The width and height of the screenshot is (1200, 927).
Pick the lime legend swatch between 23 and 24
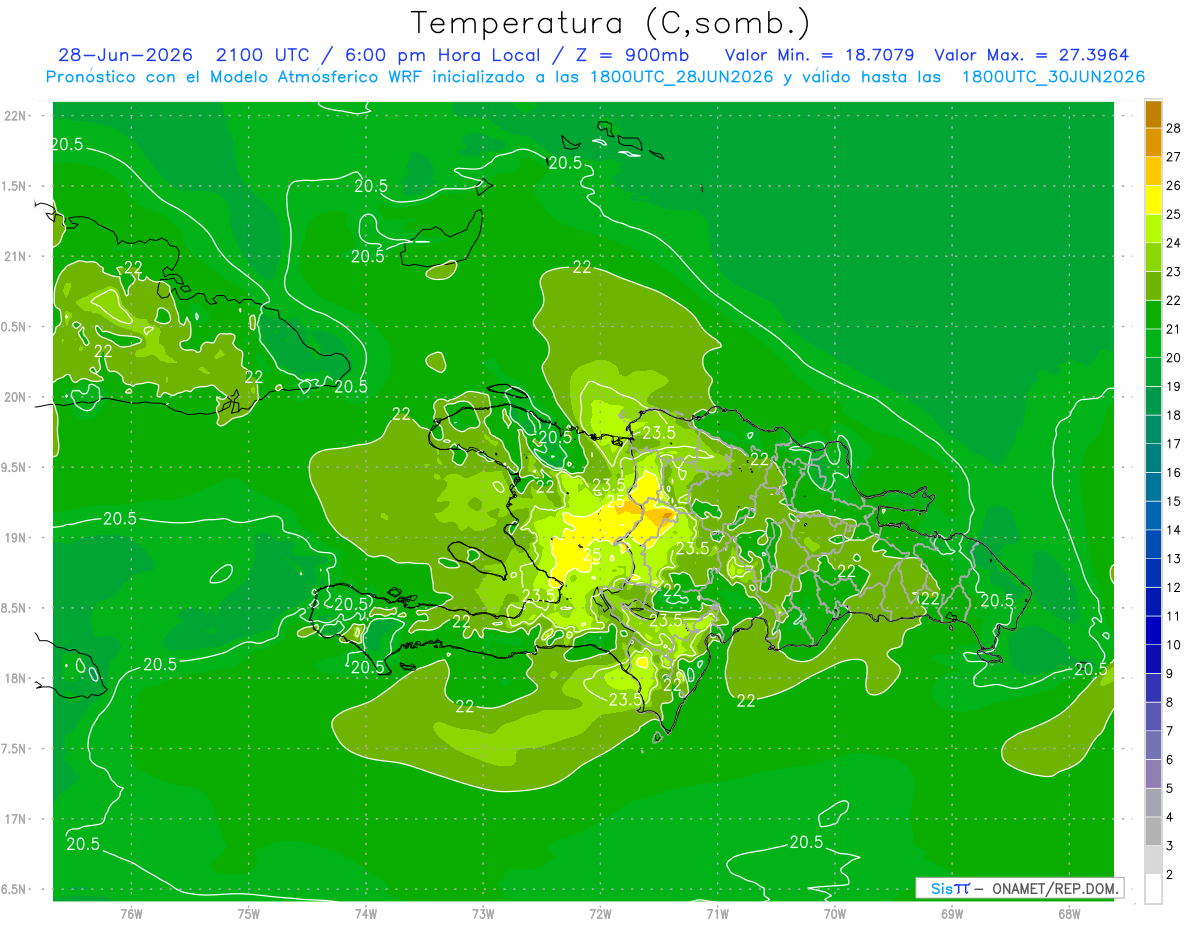(1153, 257)
